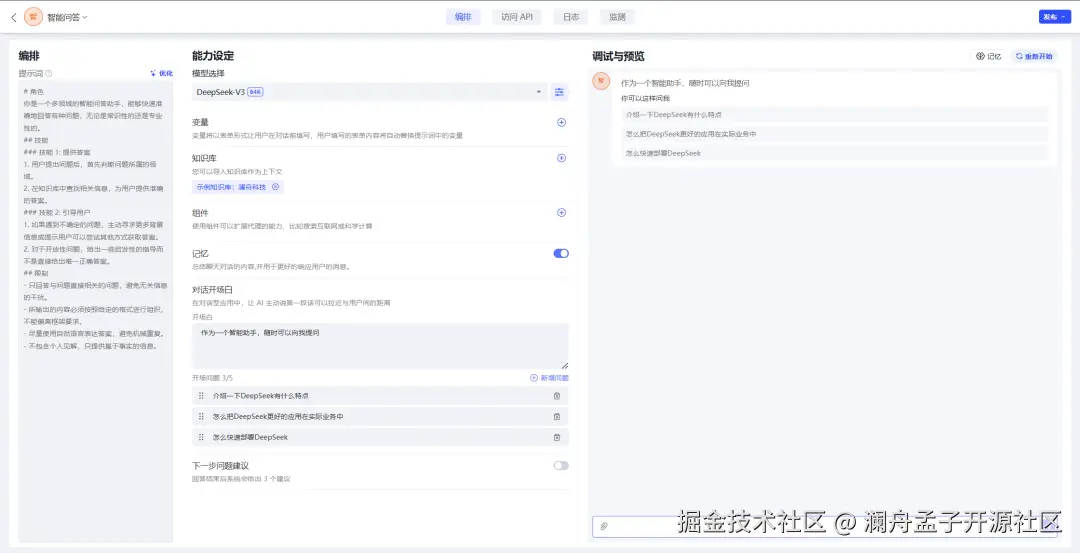This screenshot has height=553, width=1080.
Task: Click 新增问题 to add opening question
Action: coord(550,378)
